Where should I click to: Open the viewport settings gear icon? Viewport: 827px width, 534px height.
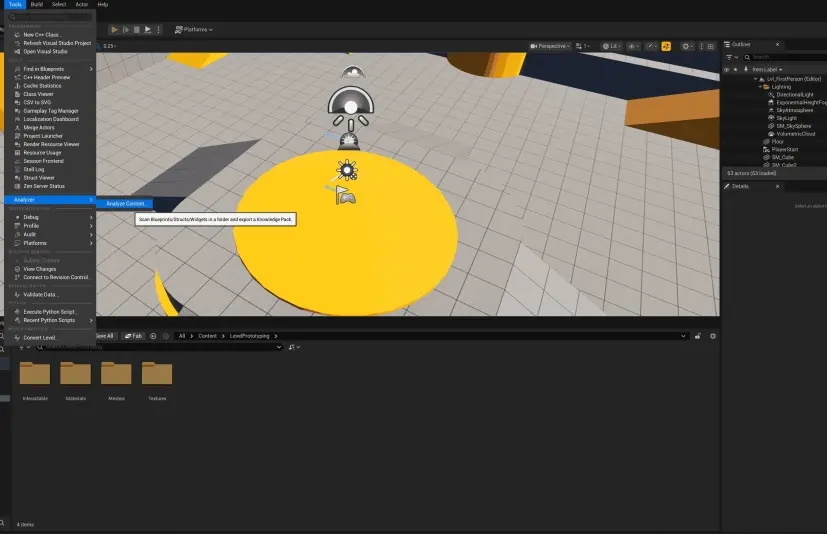(x=686, y=46)
